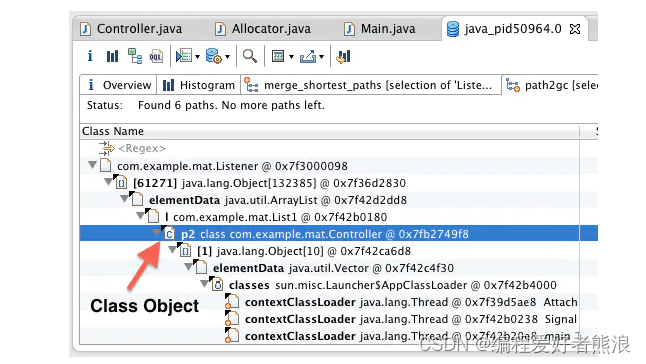This screenshot has width=646, height=364.
Task: Click the classloader icon on AppClassLoader row
Action: pos(217,285)
